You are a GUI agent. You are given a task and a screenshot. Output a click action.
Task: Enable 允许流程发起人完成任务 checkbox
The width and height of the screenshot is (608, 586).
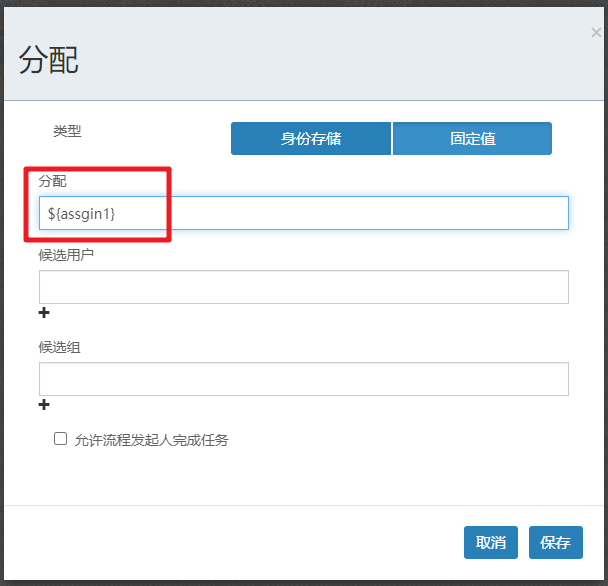click(61, 438)
